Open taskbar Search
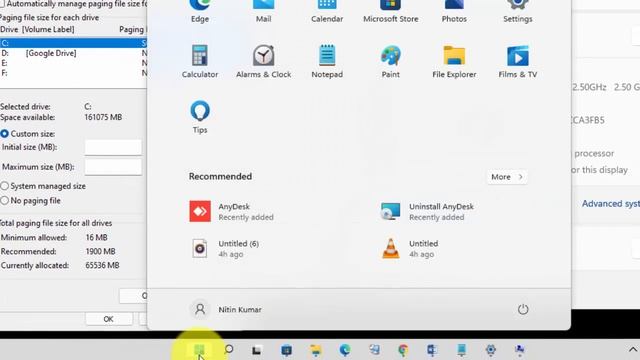The height and width of the screenshot is (360, 640). 229,350
